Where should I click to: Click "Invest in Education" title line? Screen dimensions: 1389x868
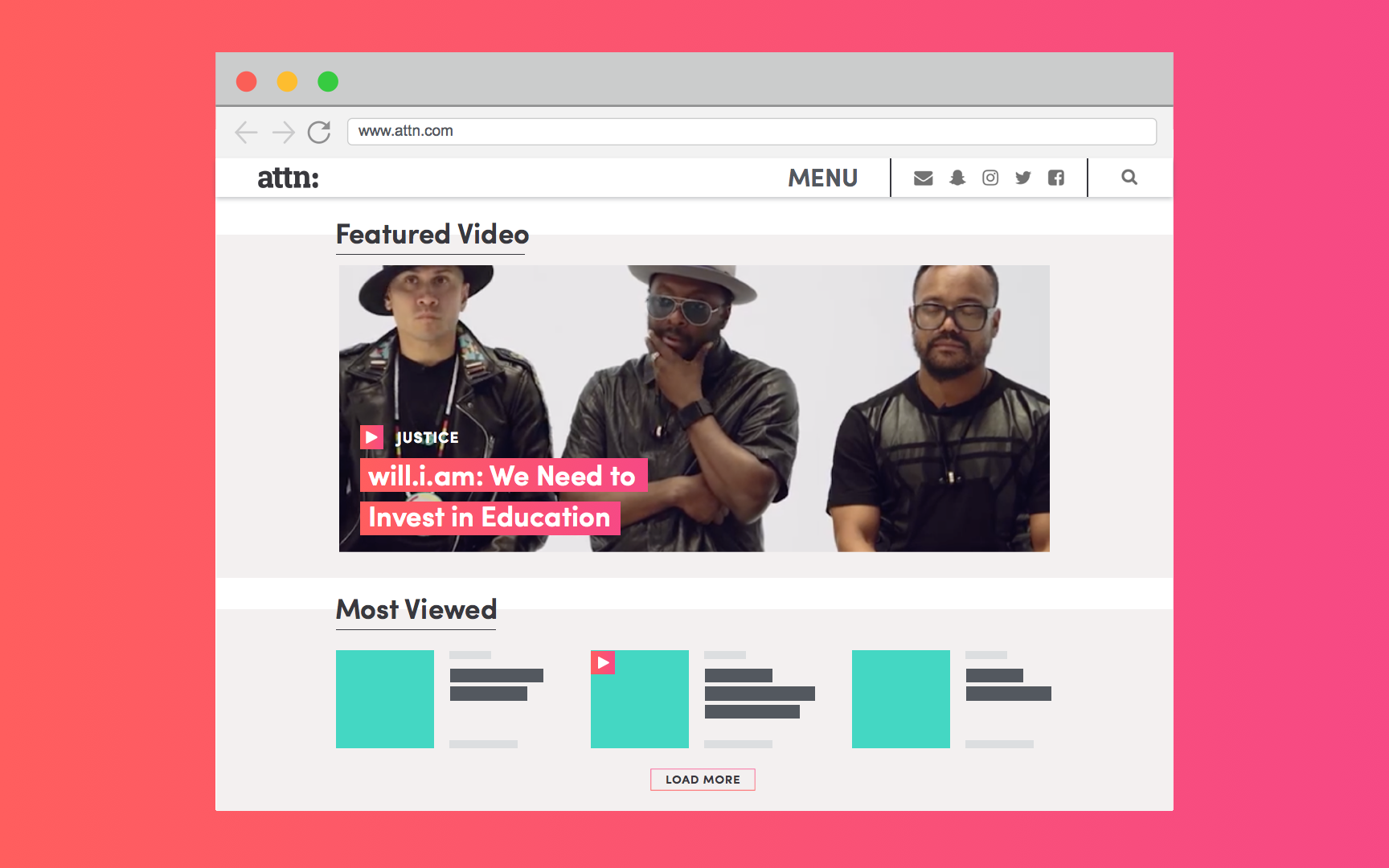pyautogui.click(x=490, y=518)
